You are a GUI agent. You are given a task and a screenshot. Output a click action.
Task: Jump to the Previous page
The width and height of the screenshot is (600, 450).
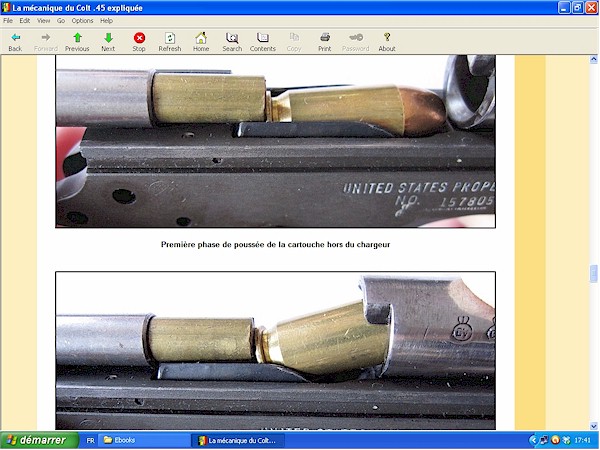pos(77,41)
